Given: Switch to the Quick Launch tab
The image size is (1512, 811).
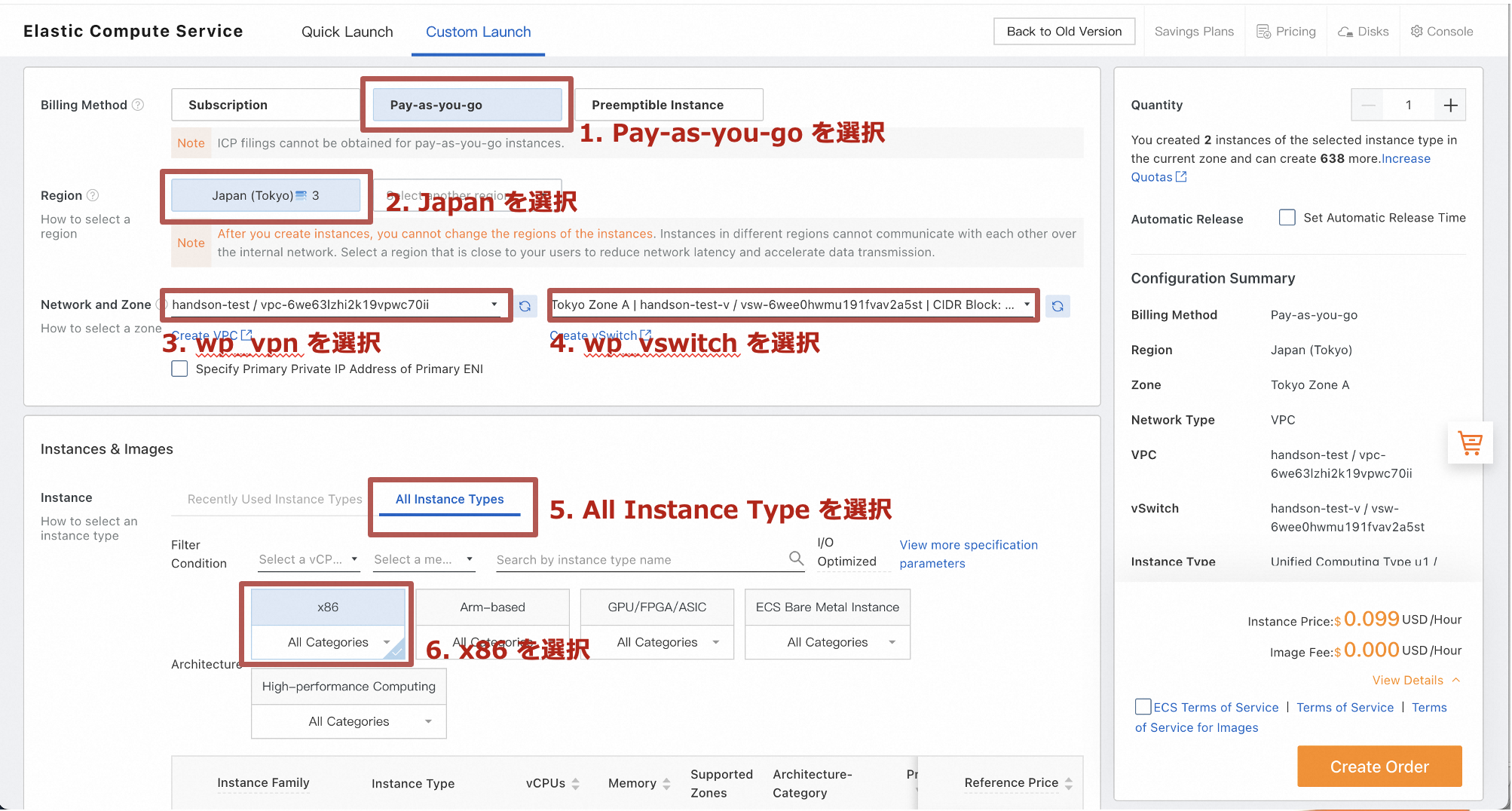Looking at the screenshot, I should click(x=347, y=32).
